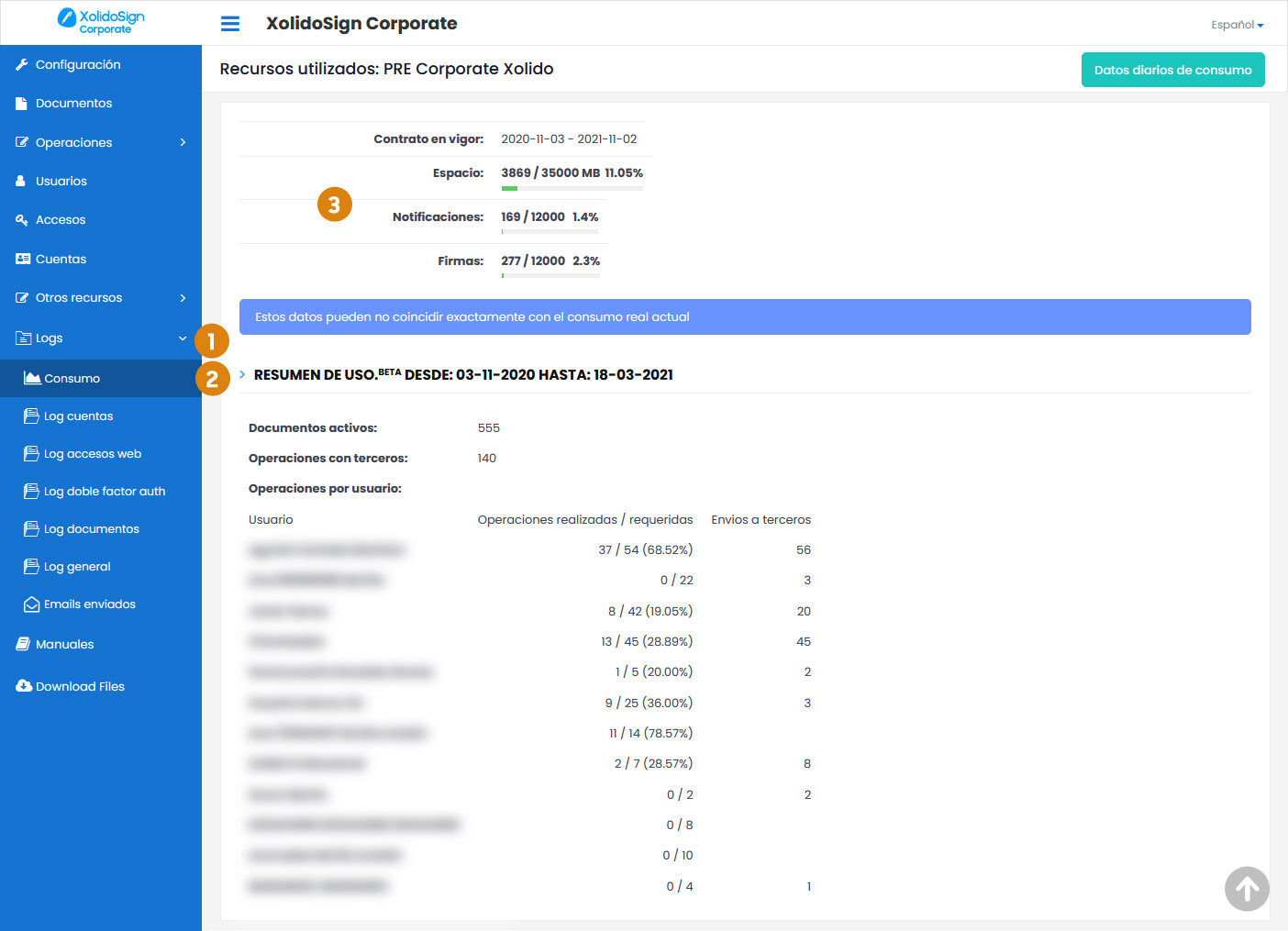Click the Usuario column header

tap(271, 520)
